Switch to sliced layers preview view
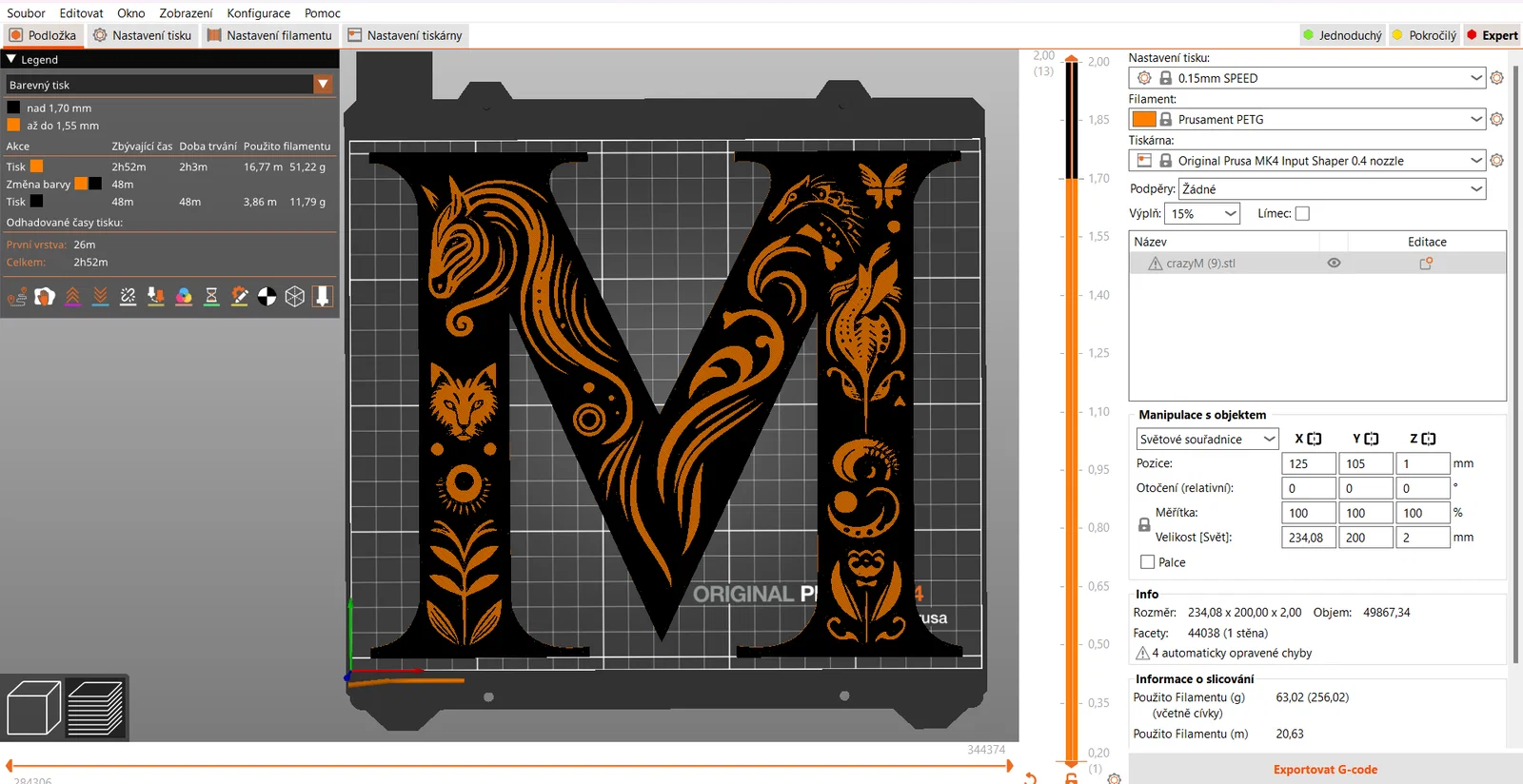 [x=95, y=709]
